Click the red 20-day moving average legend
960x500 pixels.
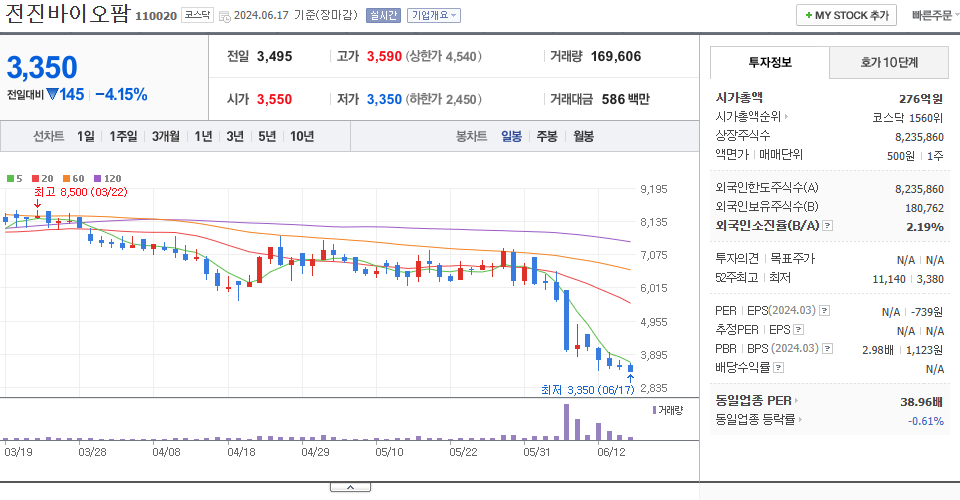(43, 179)
